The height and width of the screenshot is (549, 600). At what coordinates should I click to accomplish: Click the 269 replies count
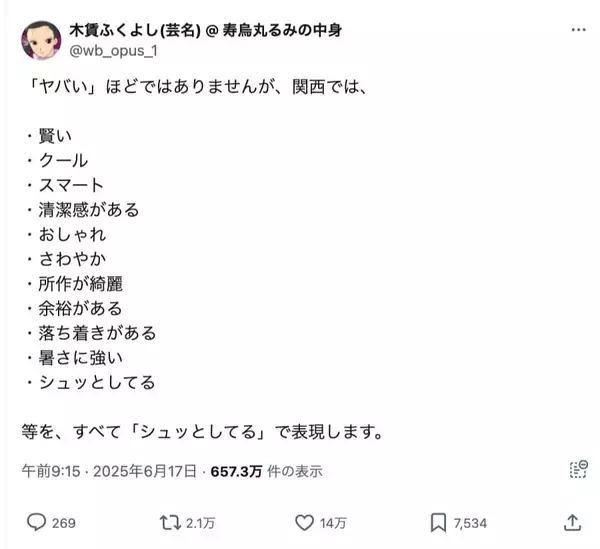(x=63, y=522)
